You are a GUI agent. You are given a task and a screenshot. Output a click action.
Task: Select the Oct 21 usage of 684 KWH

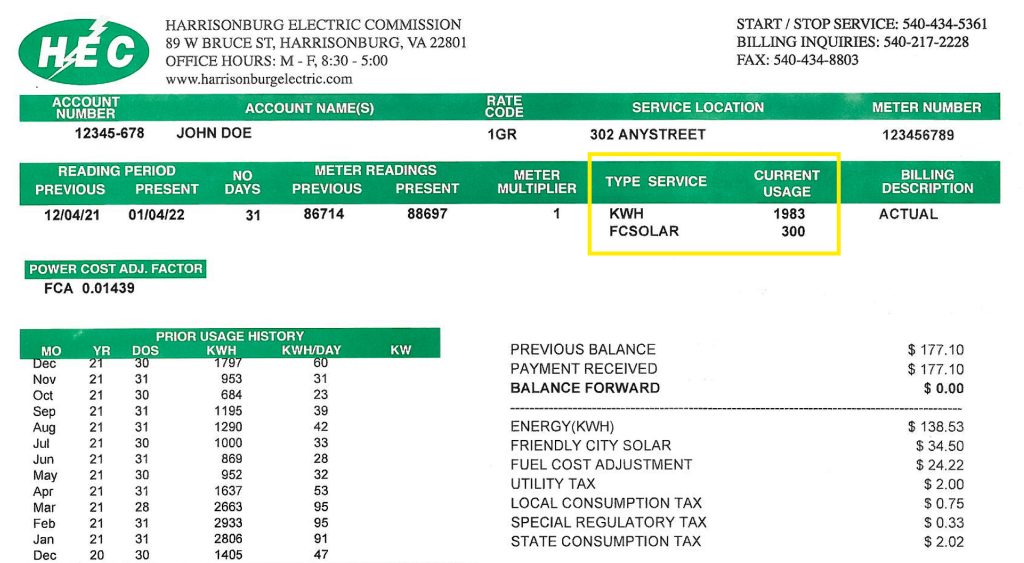tap(231, 395)
